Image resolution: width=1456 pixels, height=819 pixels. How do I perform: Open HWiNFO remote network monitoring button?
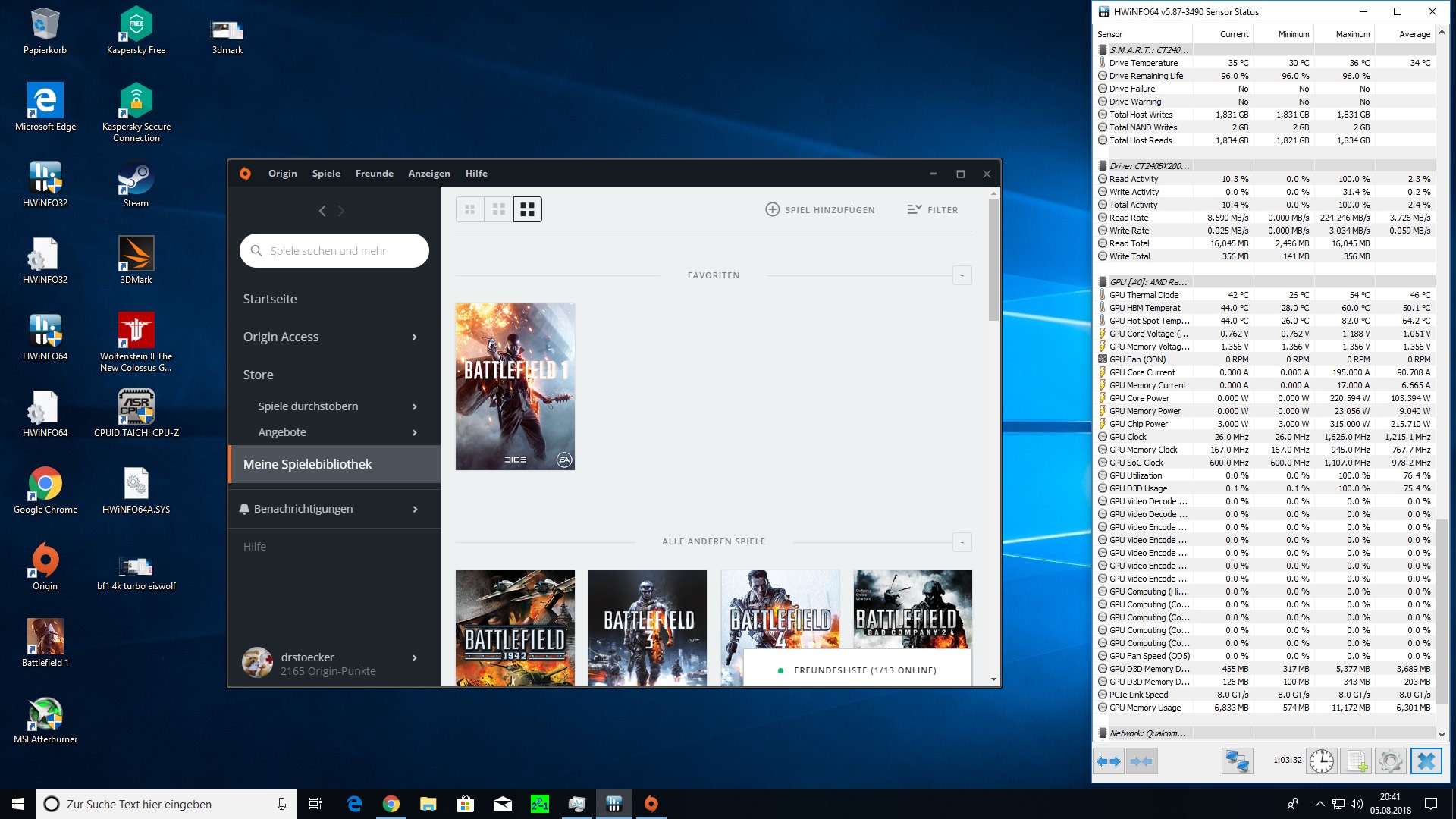pyautogui.click(x=1237, y=761)
